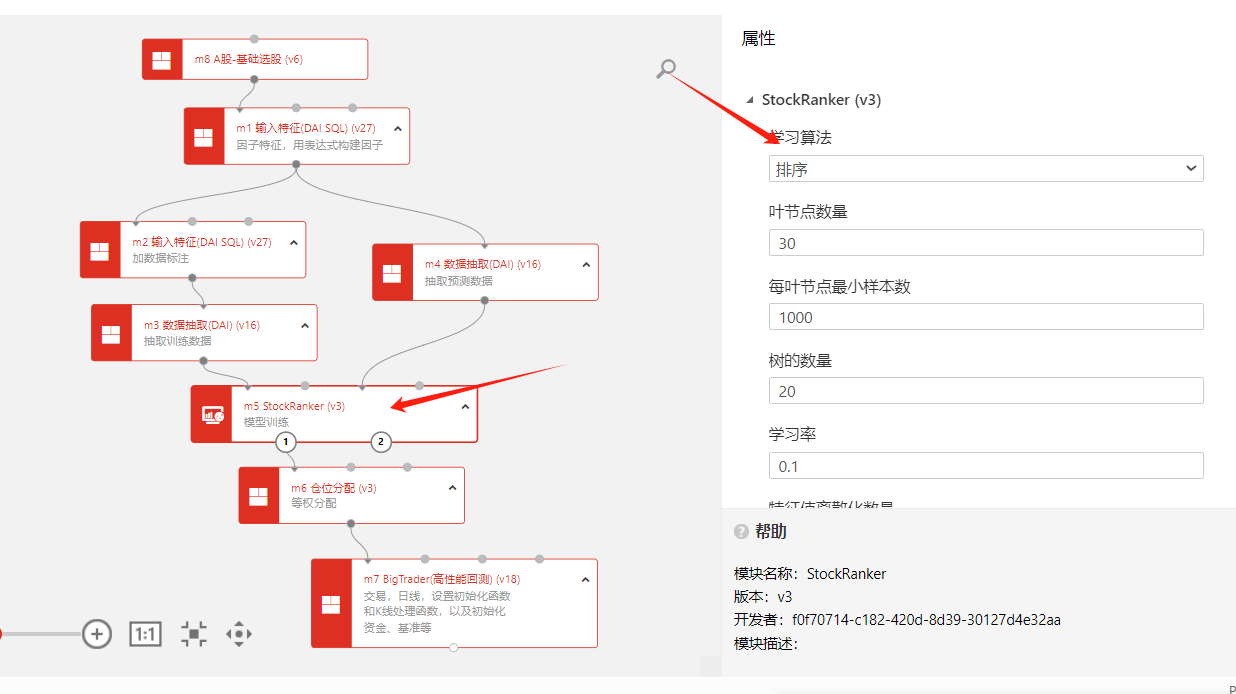Viewport: 1236px width, 694px height.
Task: Select the m3 数据抽取(DAI) node title
Action: point(201,325)
